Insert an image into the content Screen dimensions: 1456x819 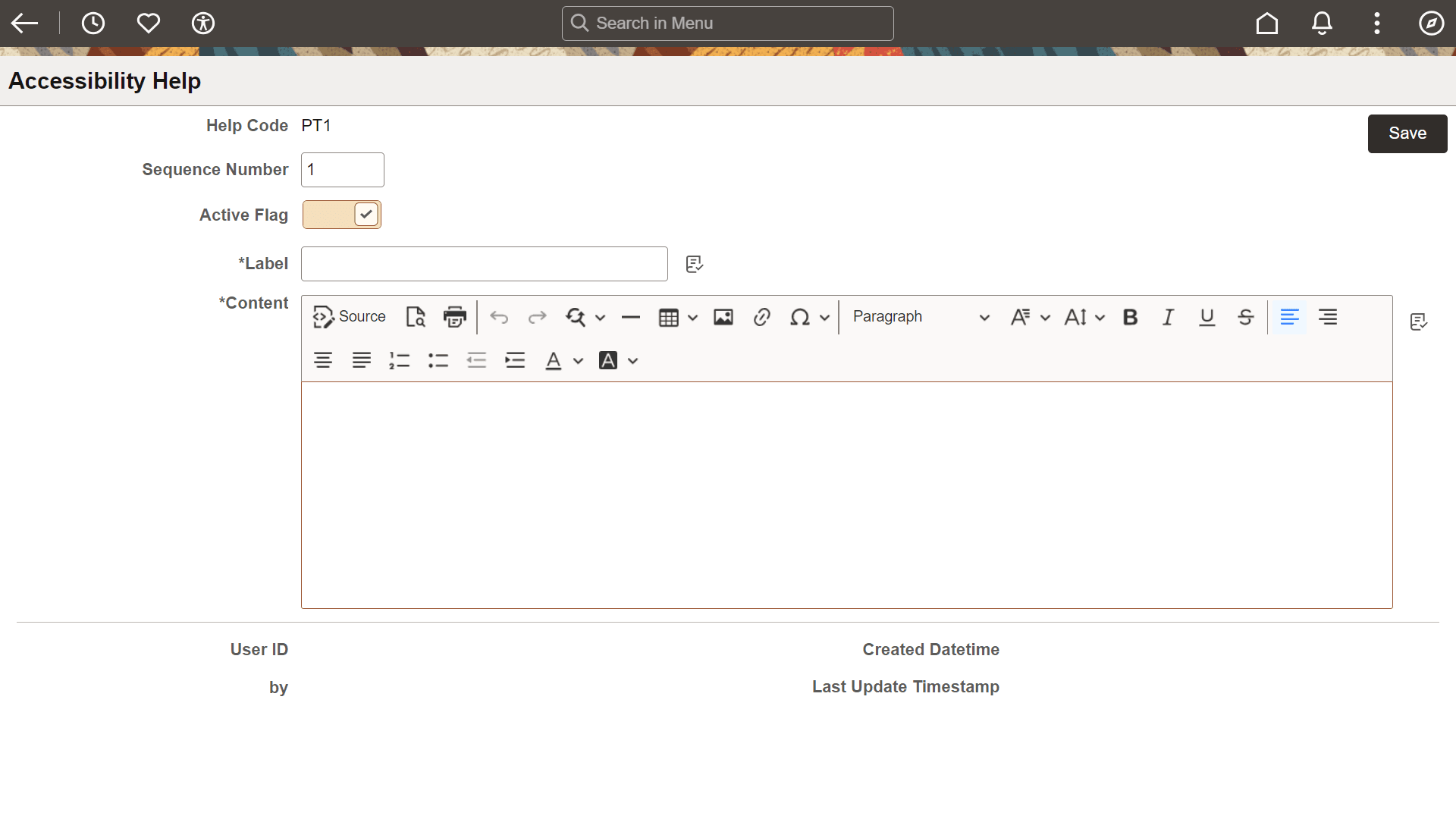[x=723, y=317]
